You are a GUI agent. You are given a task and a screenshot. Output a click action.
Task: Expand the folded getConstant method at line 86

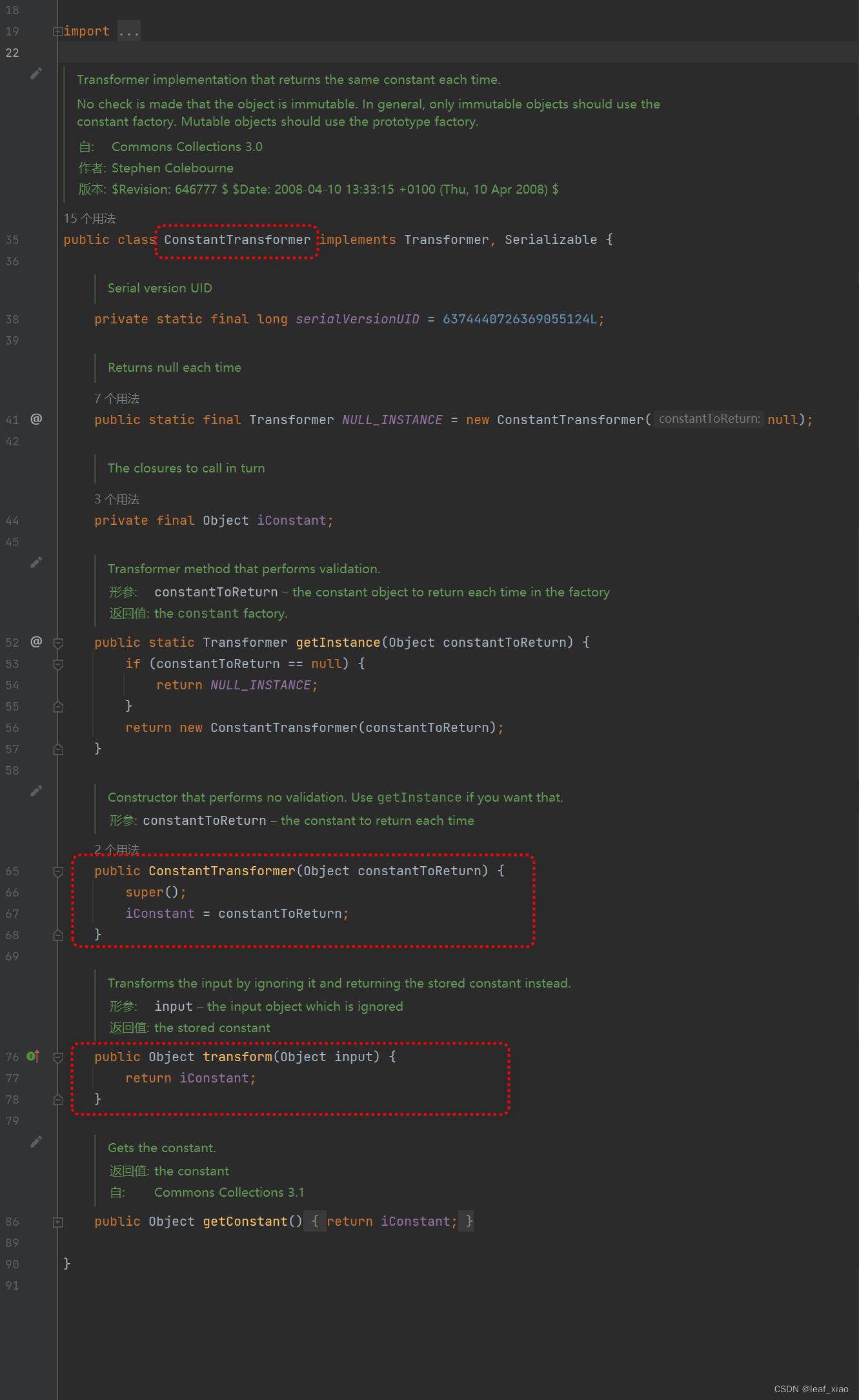pos(57,1222)
